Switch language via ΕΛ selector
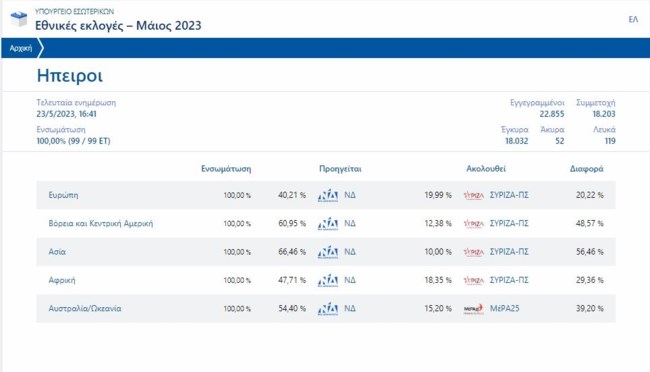The width and height of the screenshot is (650, 372). (633, 19)
